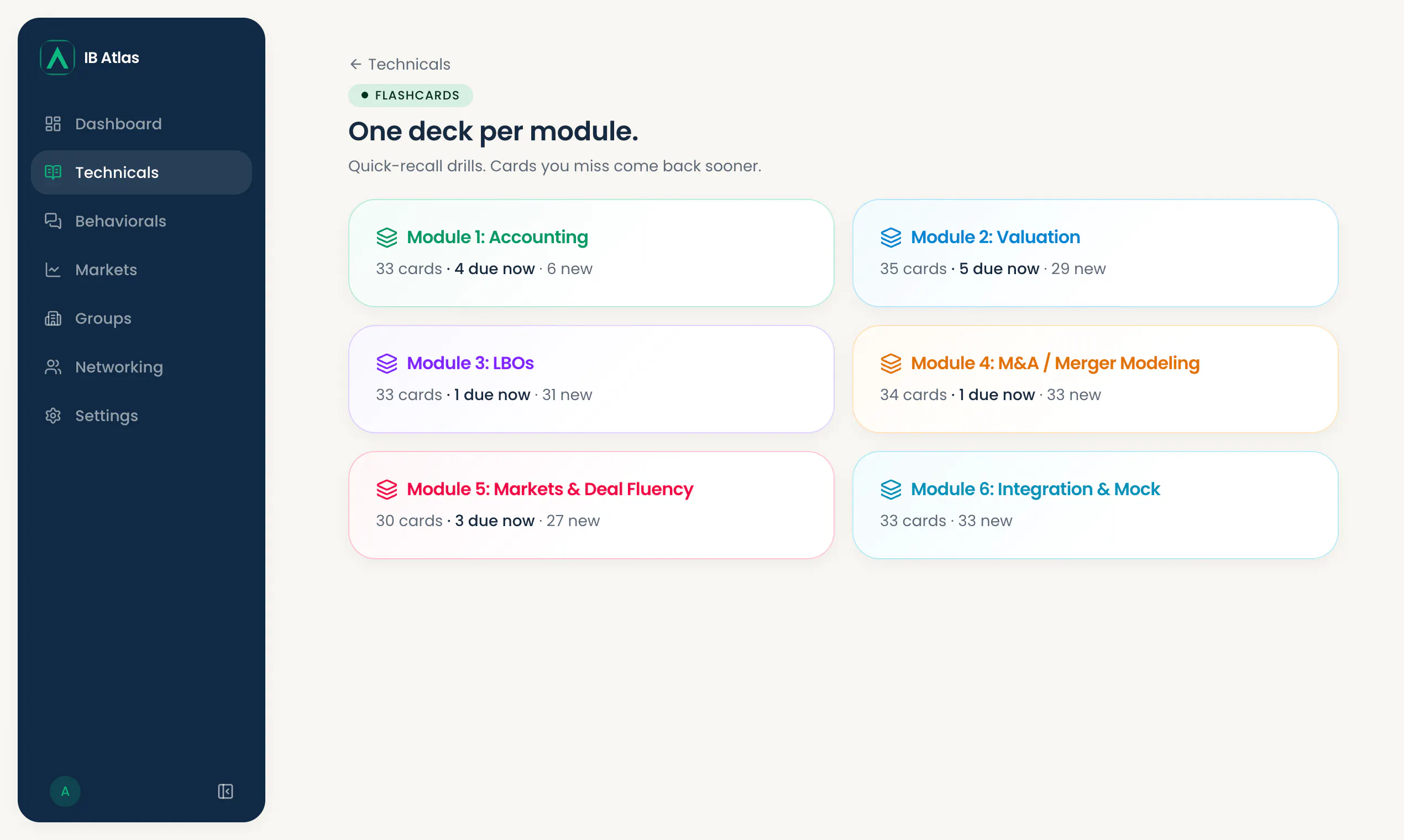Open the Module 3: LBOs deck
The width and height of the screenshot is (1404, 840).
591,379
